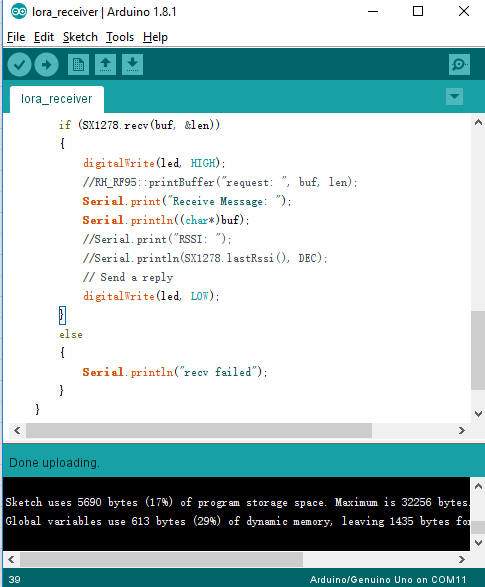The width and height of the screenshot is (485, 587).
Task: Click the editor horizontal scroll right arrow
Action: pos(462,431)
